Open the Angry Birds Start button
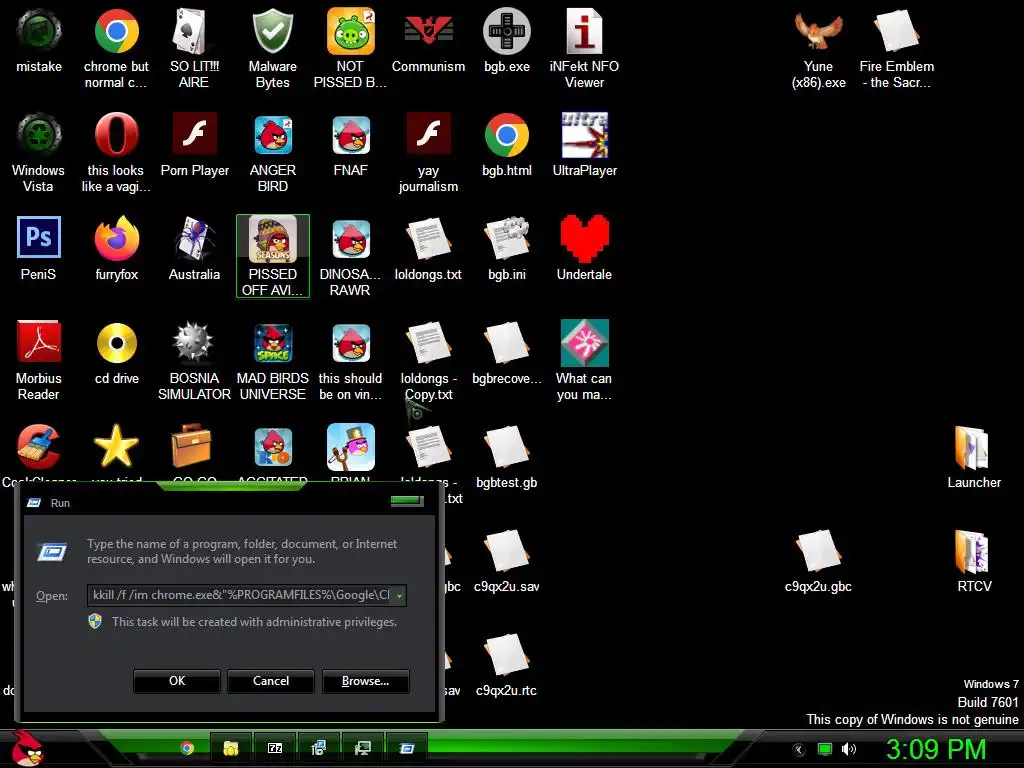 coord(26,748)
